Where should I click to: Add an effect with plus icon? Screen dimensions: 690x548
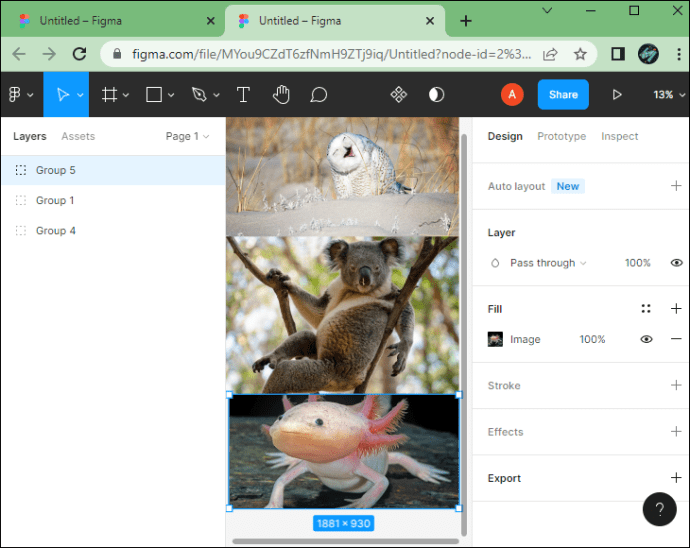[x=676, y=431]
